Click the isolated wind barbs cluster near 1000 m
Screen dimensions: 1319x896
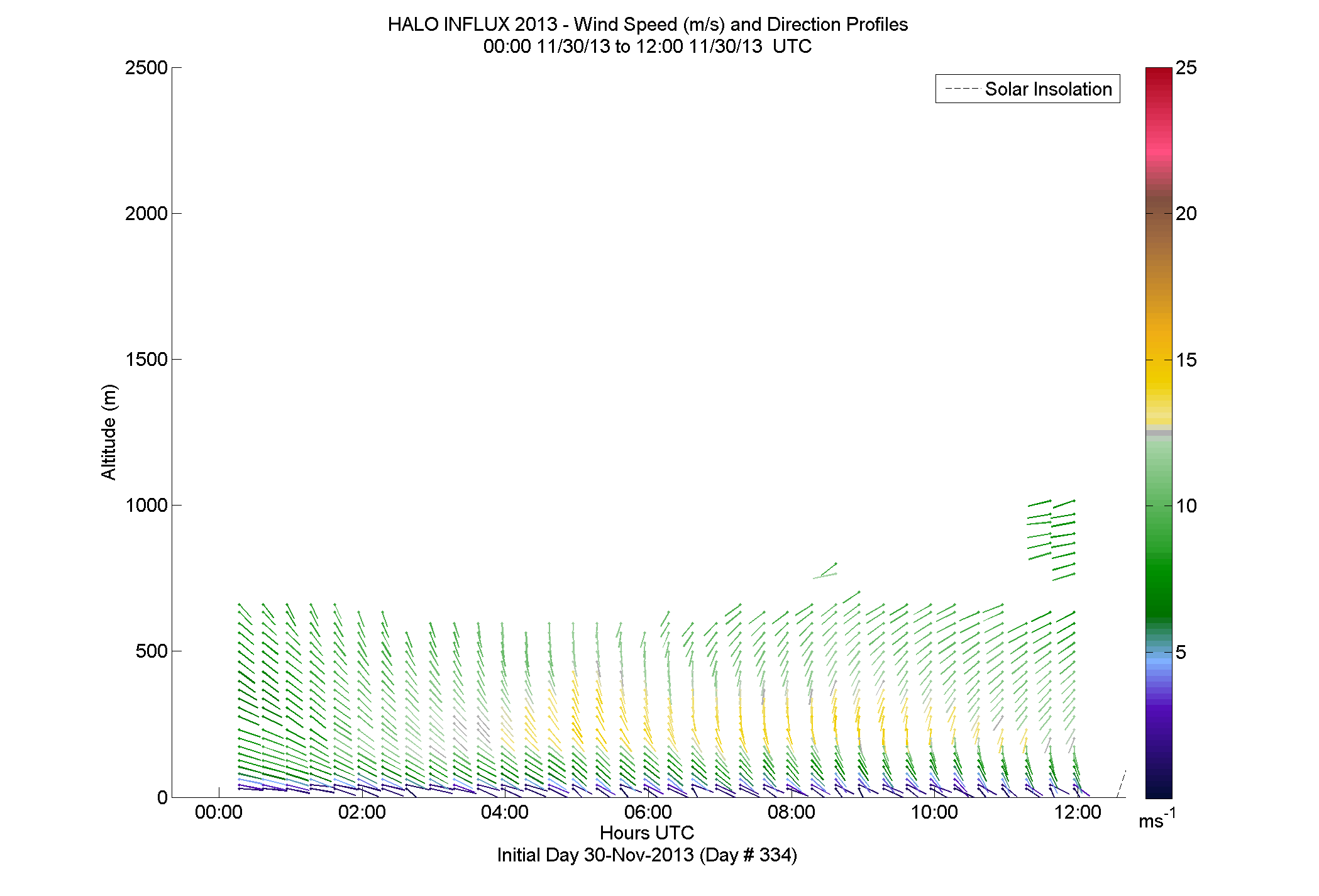tap(1051, 539)
